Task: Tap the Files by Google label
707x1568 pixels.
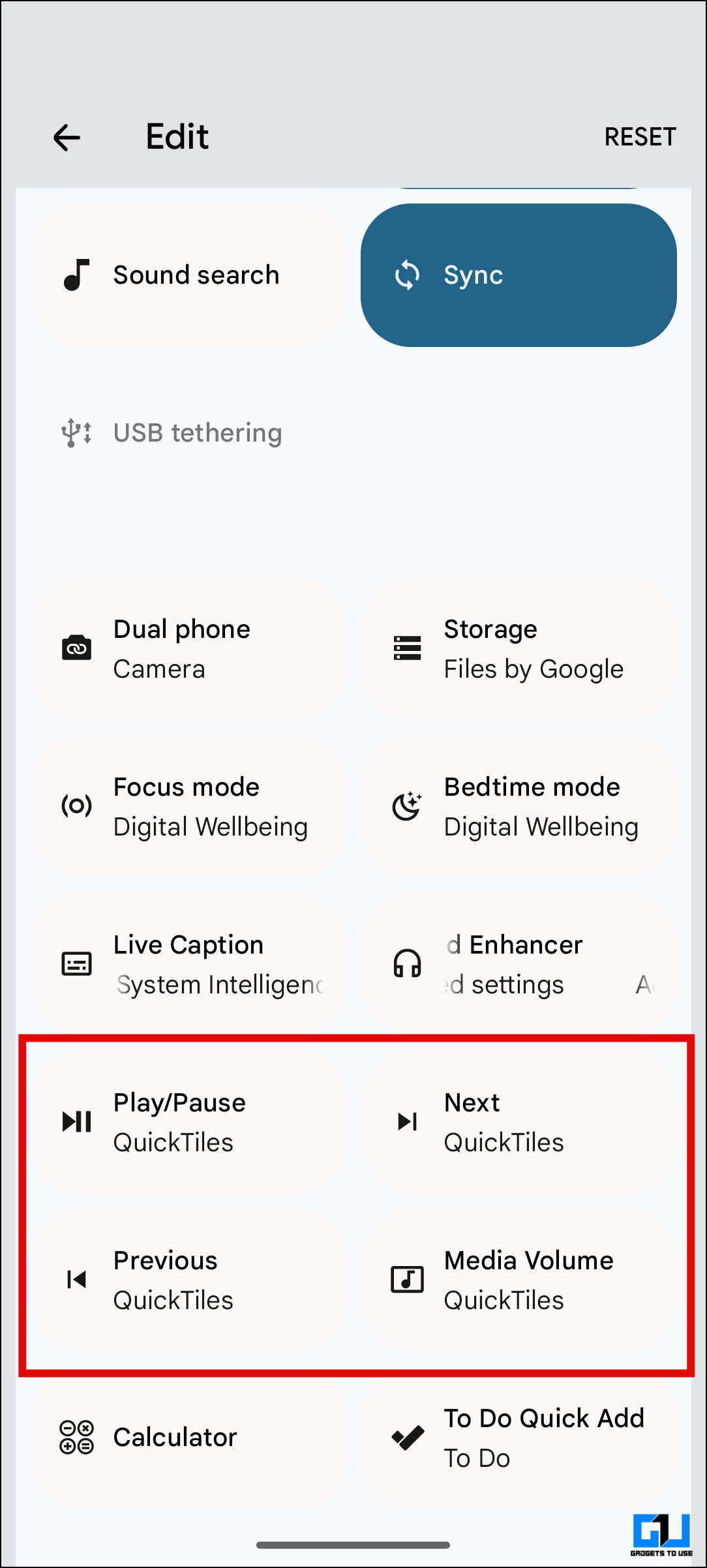Action: [x=534, y=669]
